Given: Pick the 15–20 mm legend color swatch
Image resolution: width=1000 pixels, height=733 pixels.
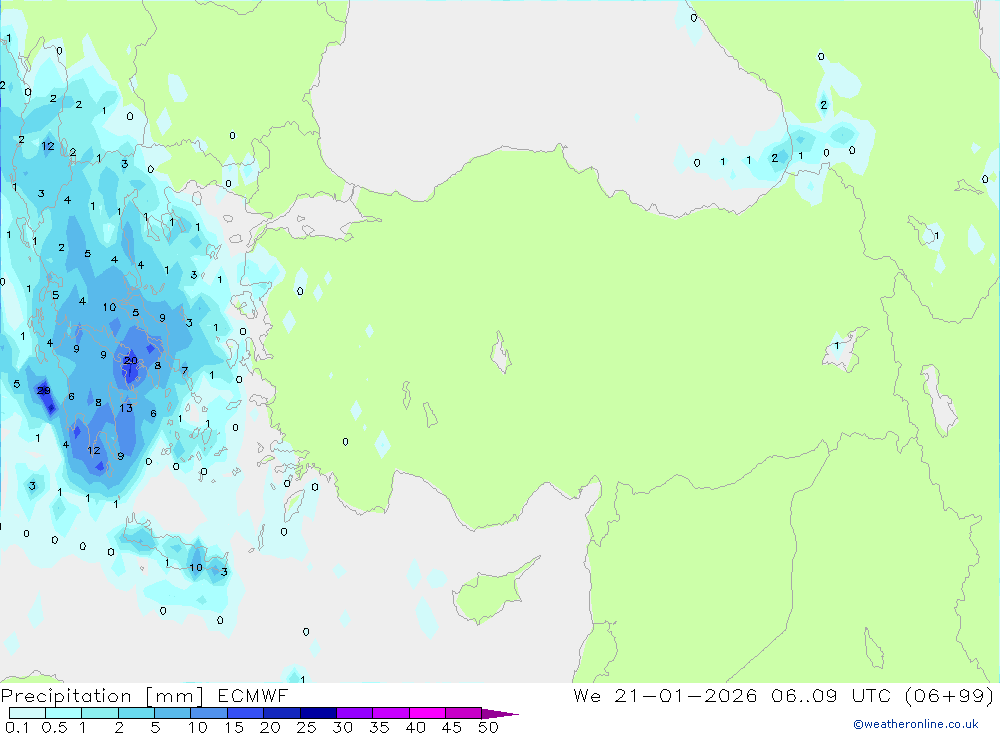Looking at the screenshot, I should click(245, 713).
